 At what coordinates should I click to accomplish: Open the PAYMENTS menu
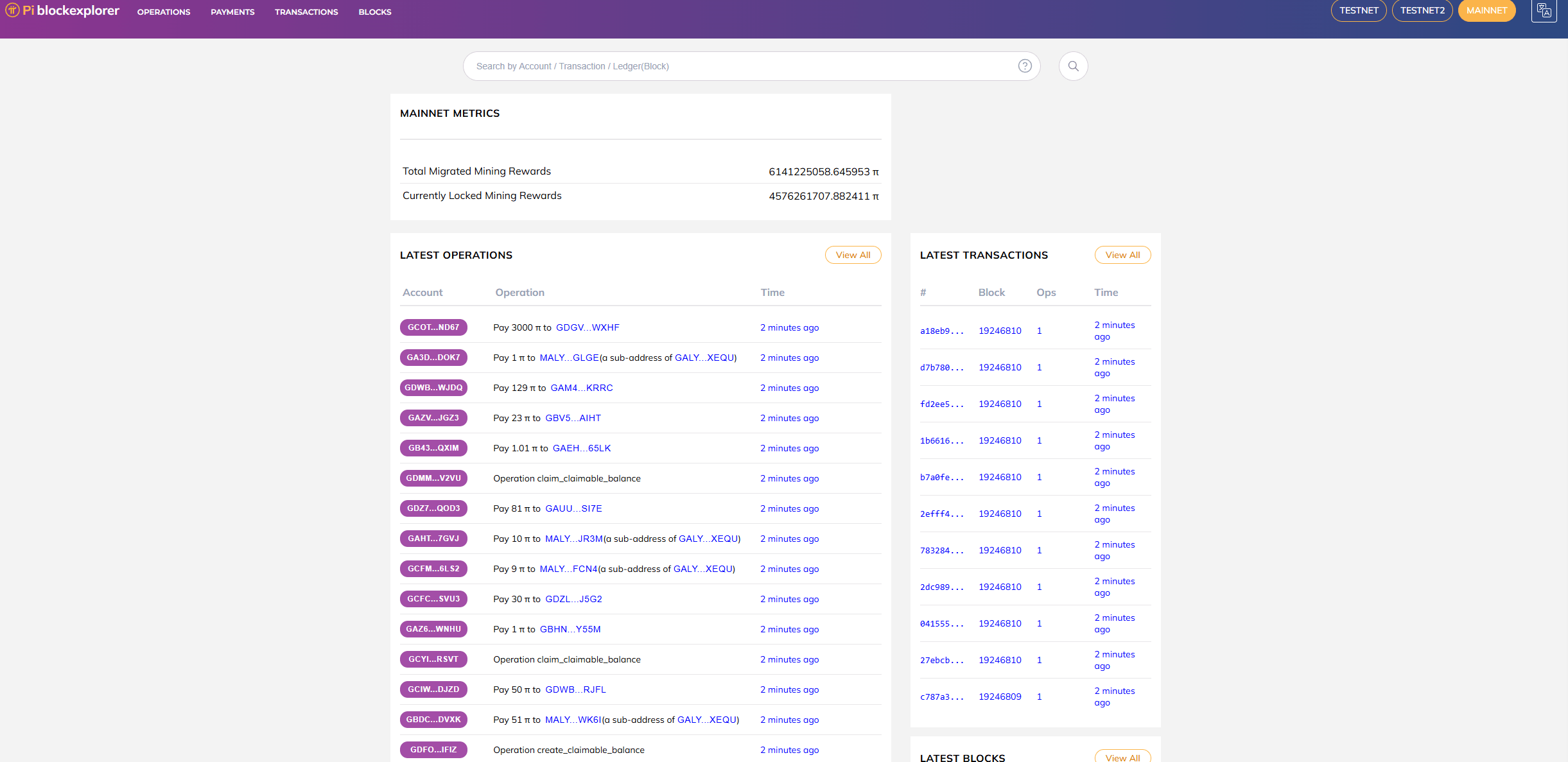pyautogui.click(x=232, y=12)
